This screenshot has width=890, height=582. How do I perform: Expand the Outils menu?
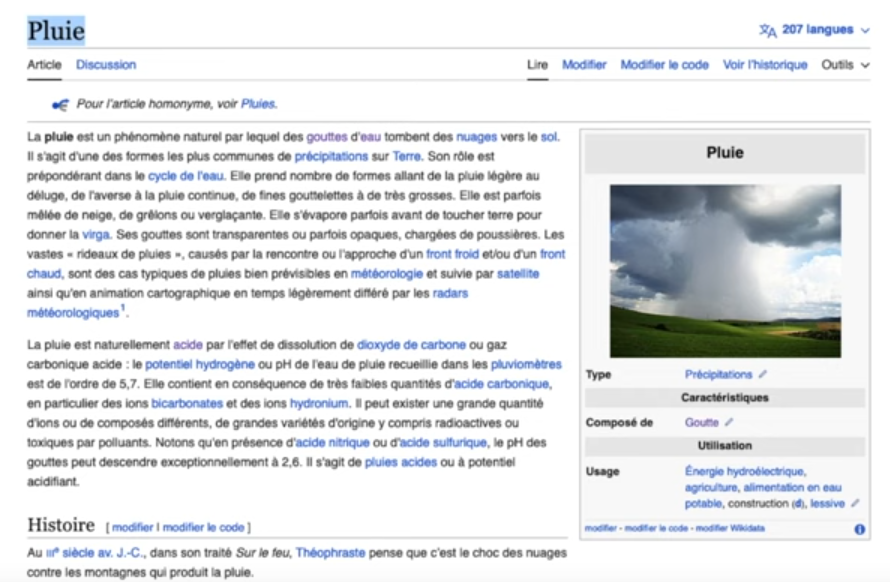[x=845, y=65]
